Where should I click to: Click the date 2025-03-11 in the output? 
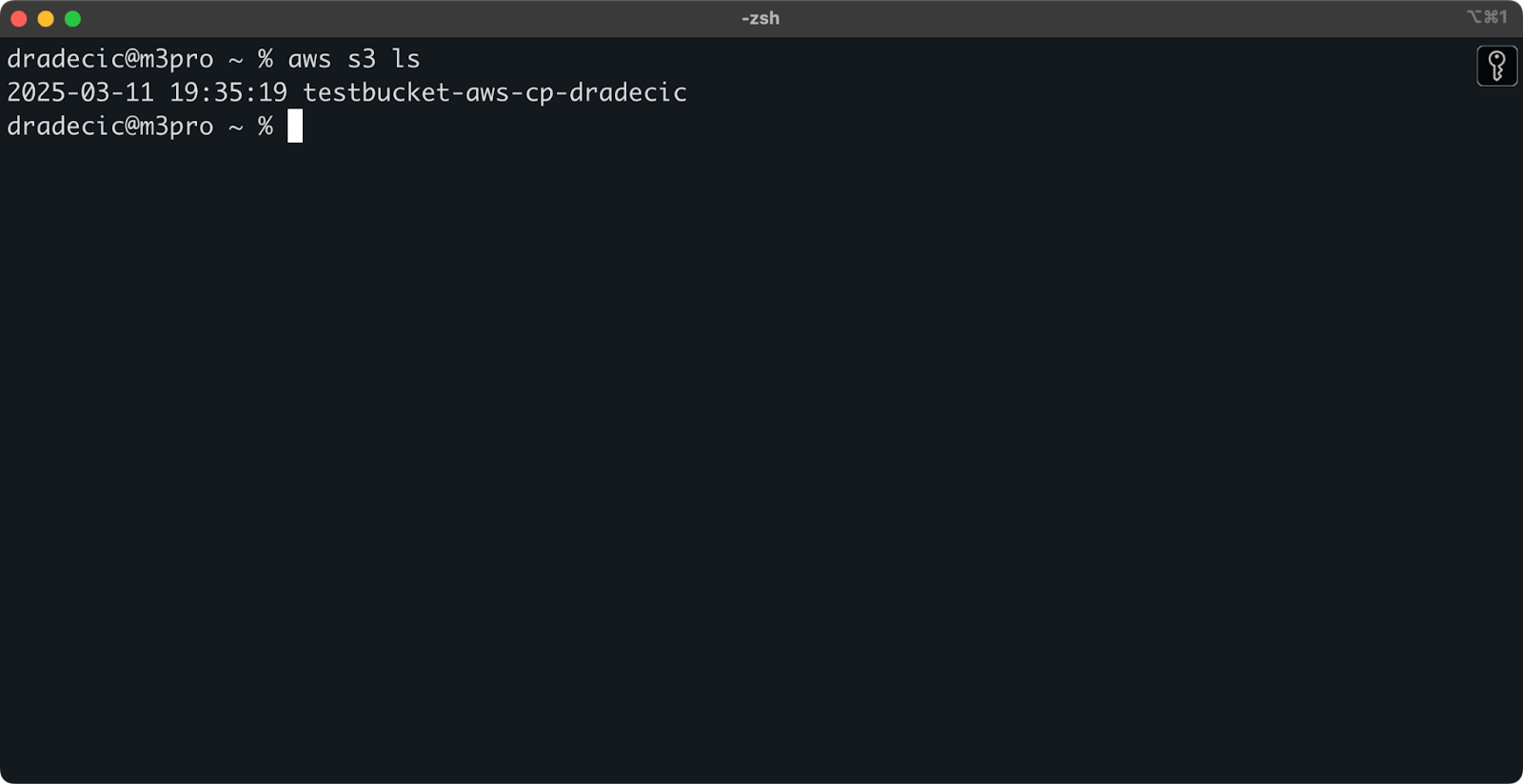[80, 92]
